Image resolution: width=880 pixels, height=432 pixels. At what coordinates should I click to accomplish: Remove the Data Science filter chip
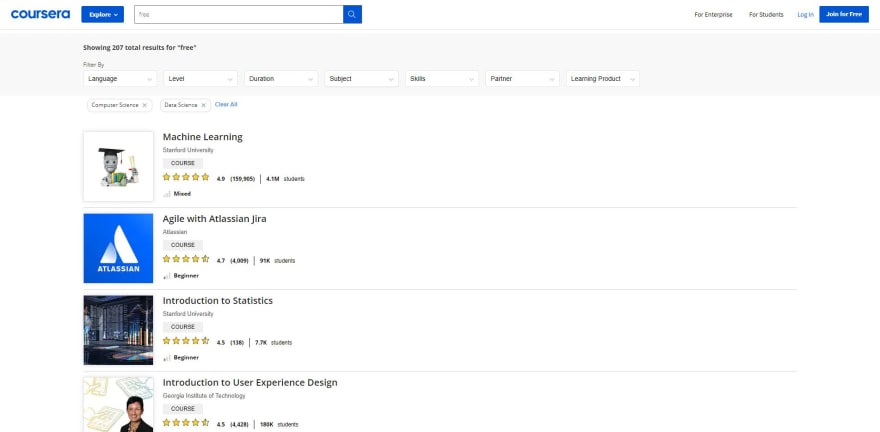click(203, 105)
